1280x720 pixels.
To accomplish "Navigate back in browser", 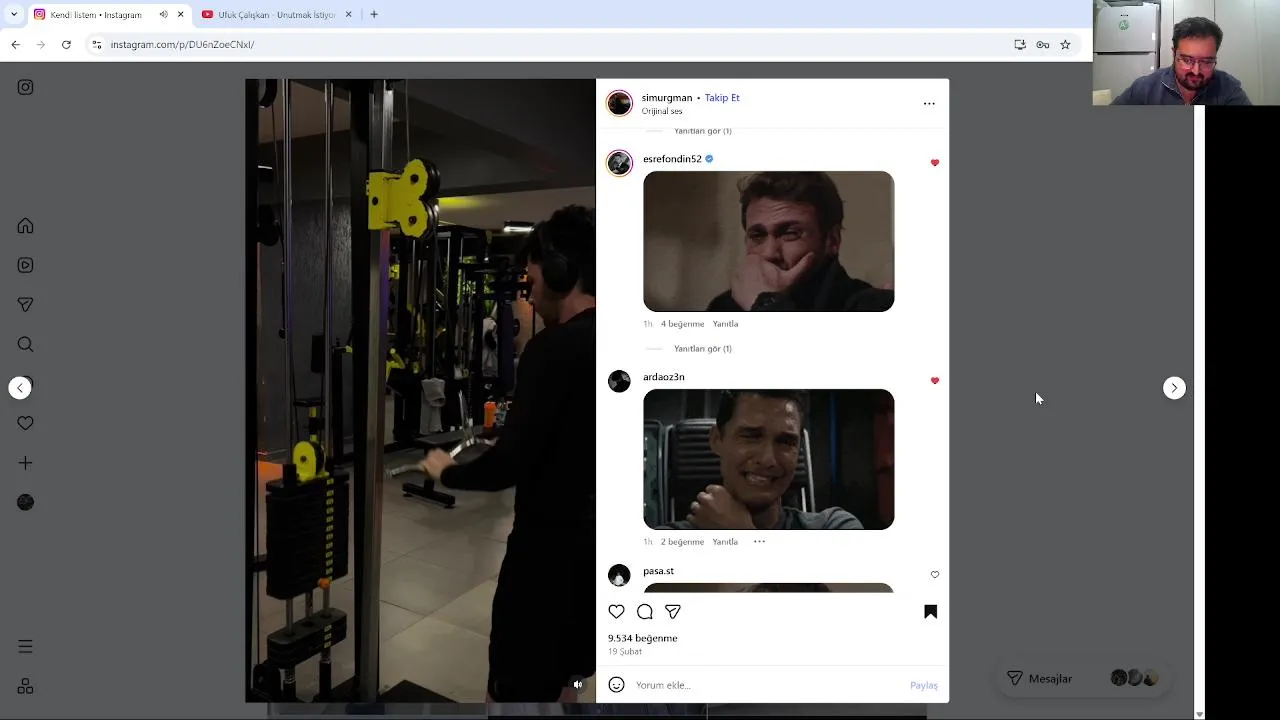I will tap(15, 44).
